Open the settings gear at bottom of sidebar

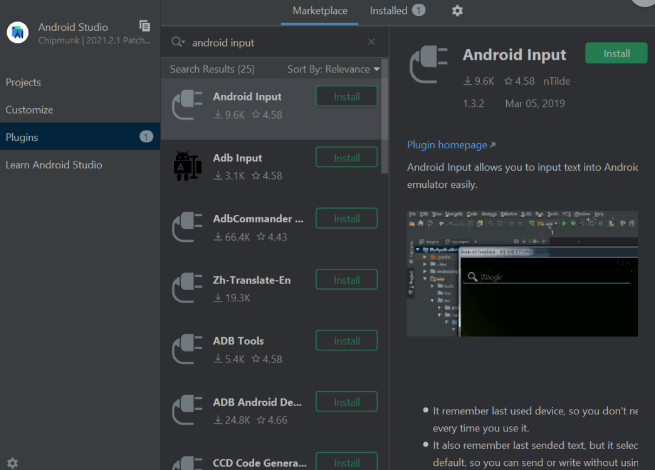click(13, 463)
